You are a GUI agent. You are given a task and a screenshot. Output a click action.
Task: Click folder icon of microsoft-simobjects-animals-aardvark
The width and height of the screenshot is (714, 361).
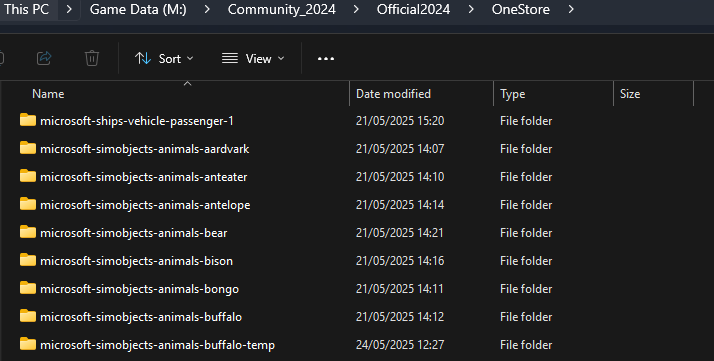pos(28,148)
